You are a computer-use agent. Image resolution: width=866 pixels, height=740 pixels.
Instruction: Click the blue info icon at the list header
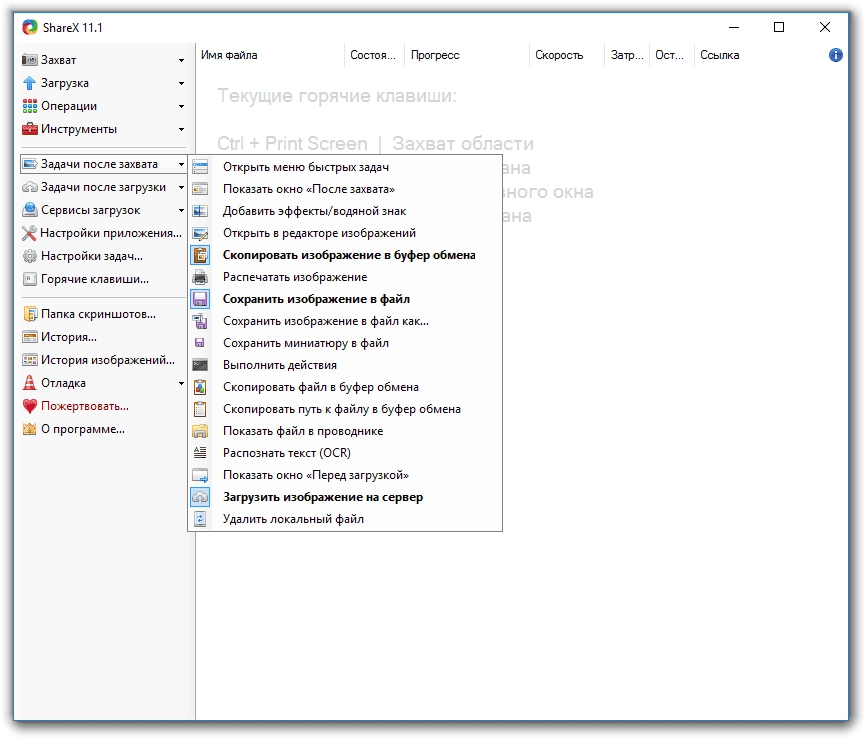(836, 55)
